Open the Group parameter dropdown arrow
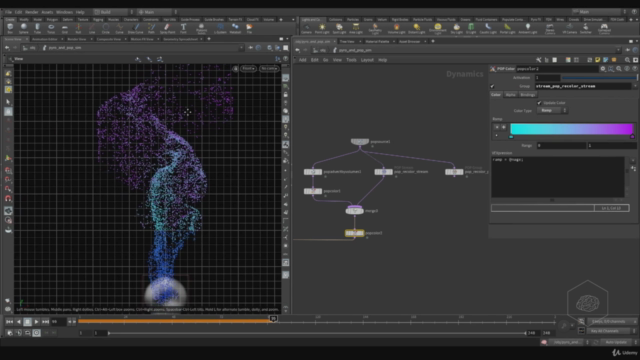The height and width of the screenshot is (360, 640). 635,86
